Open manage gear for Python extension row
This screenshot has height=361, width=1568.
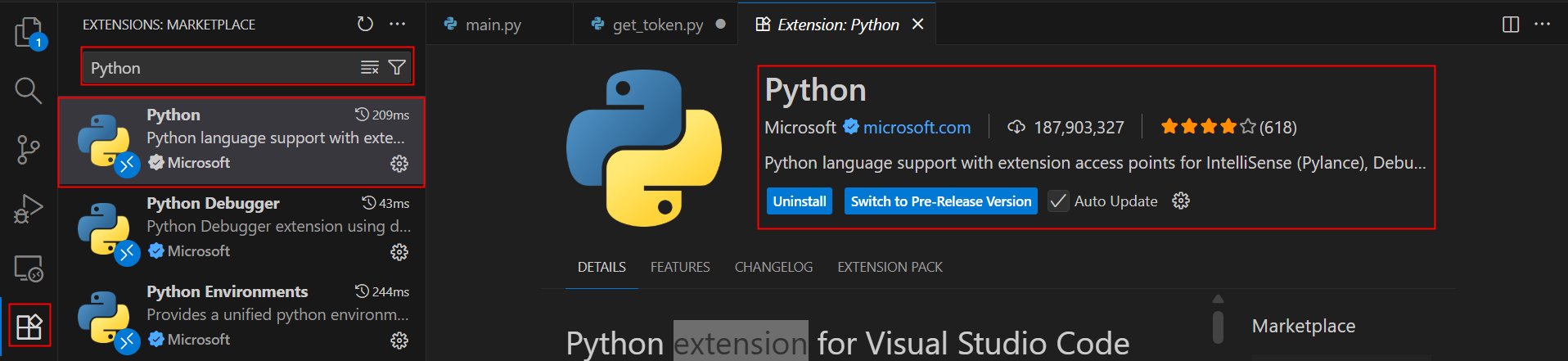click(x=399, y=164)
